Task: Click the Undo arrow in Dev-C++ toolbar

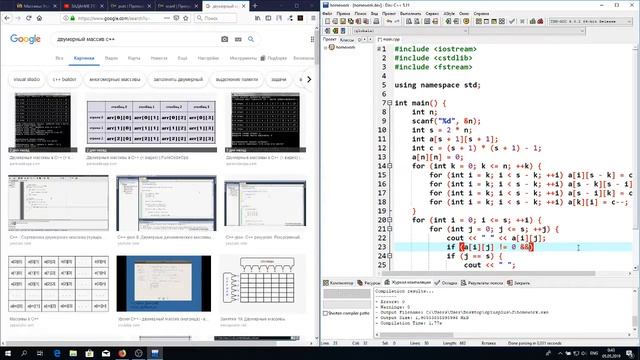Action: pos(389,21)
